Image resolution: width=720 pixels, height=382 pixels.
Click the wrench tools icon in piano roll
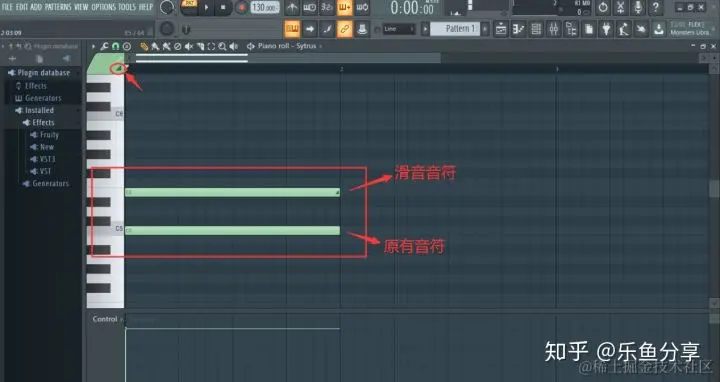point(105,46)
